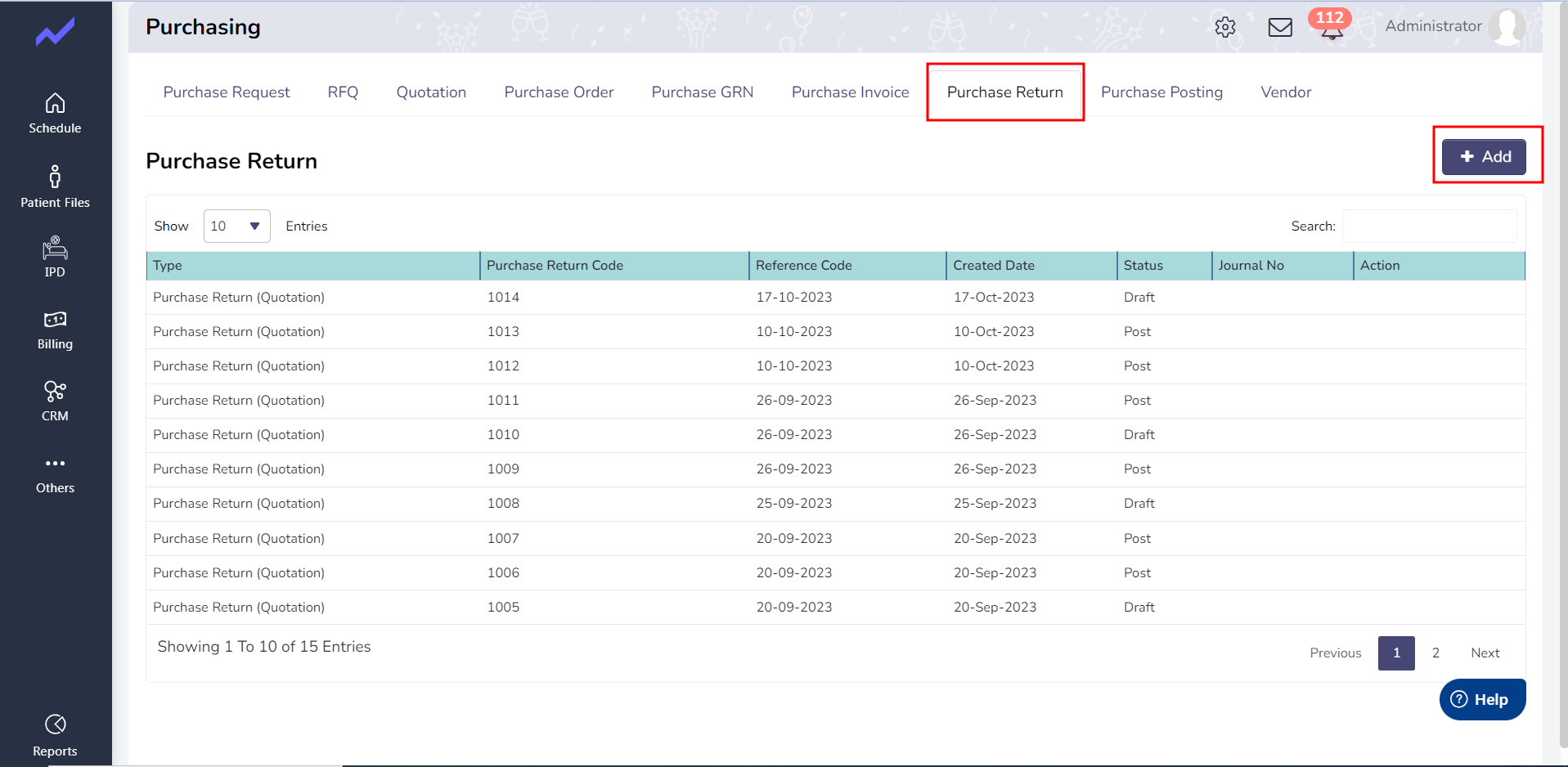Open Patient Files in sidebar
This screenshot has width=1568, height=767.
[x=55, y=187]
